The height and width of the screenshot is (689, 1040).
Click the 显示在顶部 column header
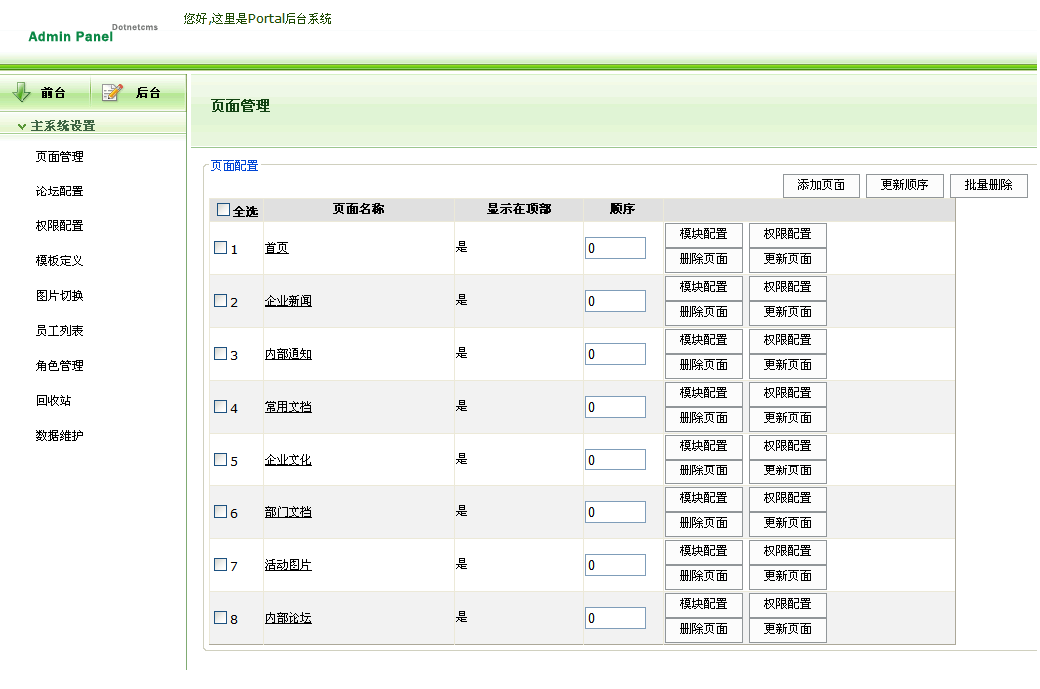click(x=519, y=209)
